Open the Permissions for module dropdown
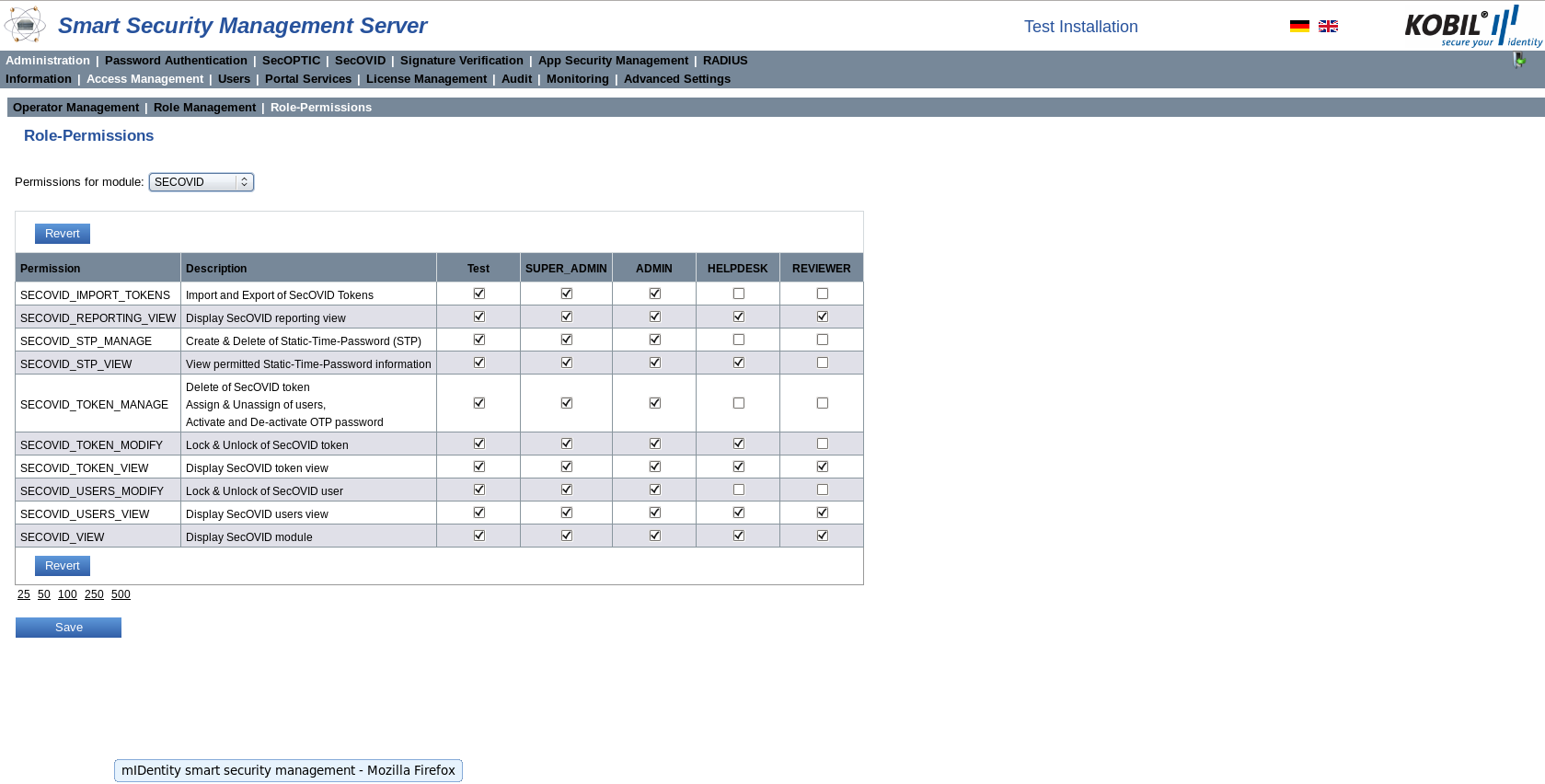1545x784 pixels. coord(202,182)
